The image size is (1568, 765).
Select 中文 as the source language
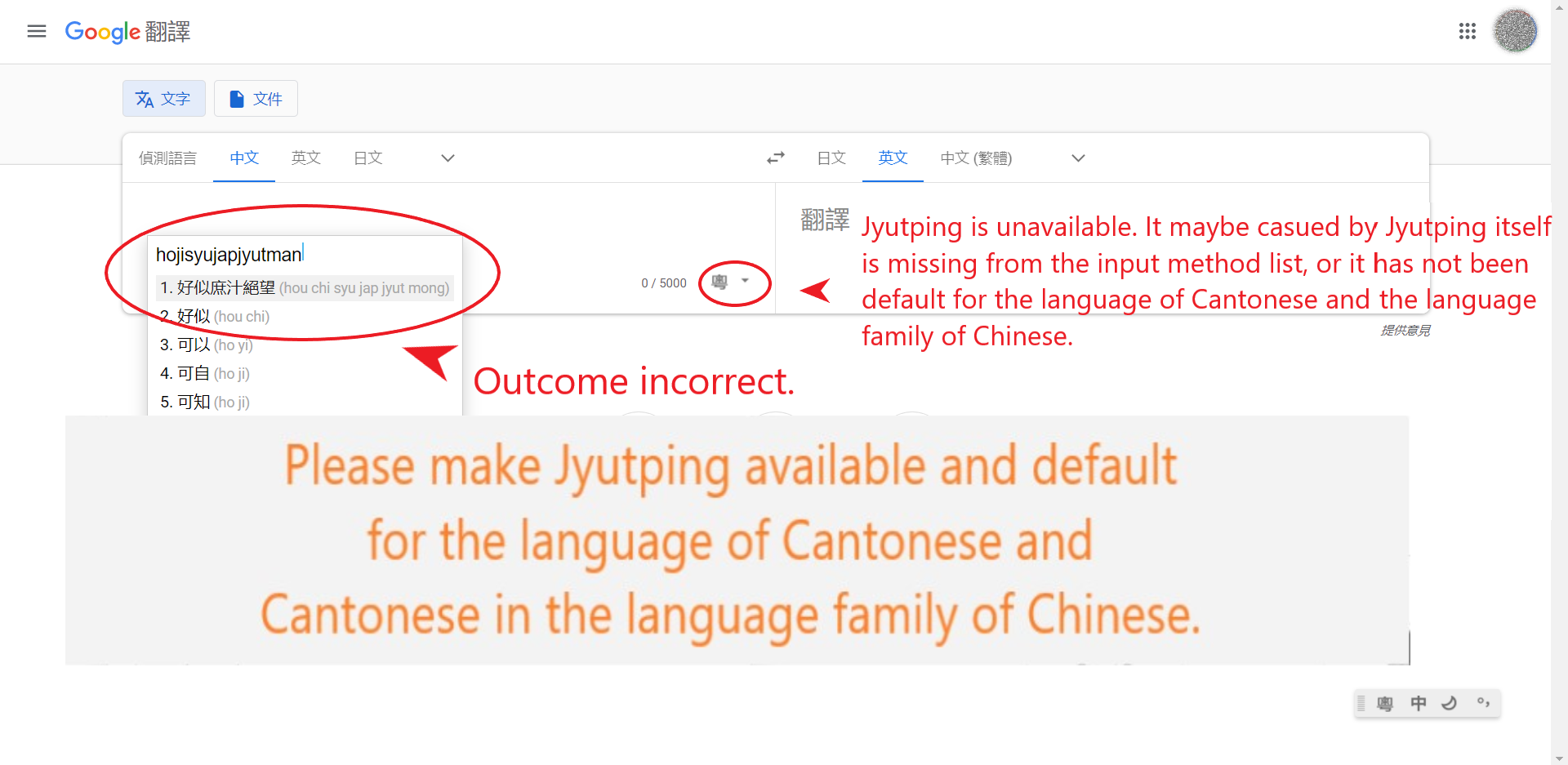[x=243, y=158]
